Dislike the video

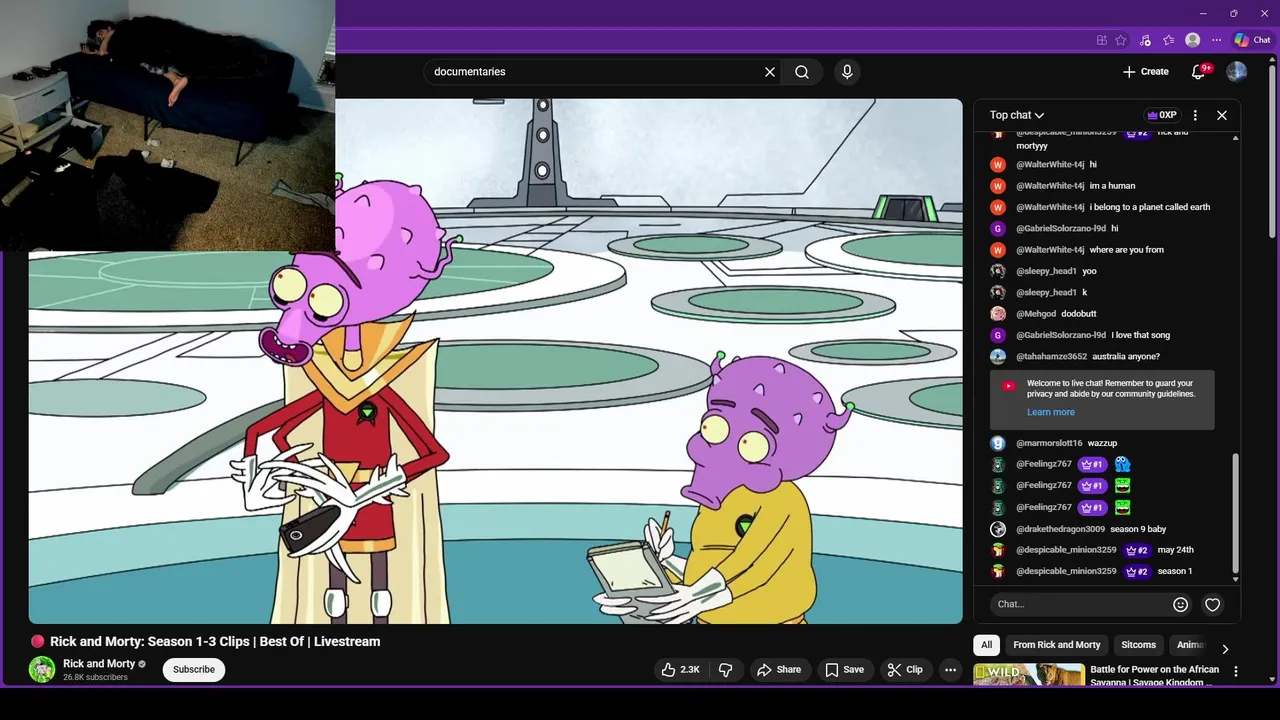point(727,670)
